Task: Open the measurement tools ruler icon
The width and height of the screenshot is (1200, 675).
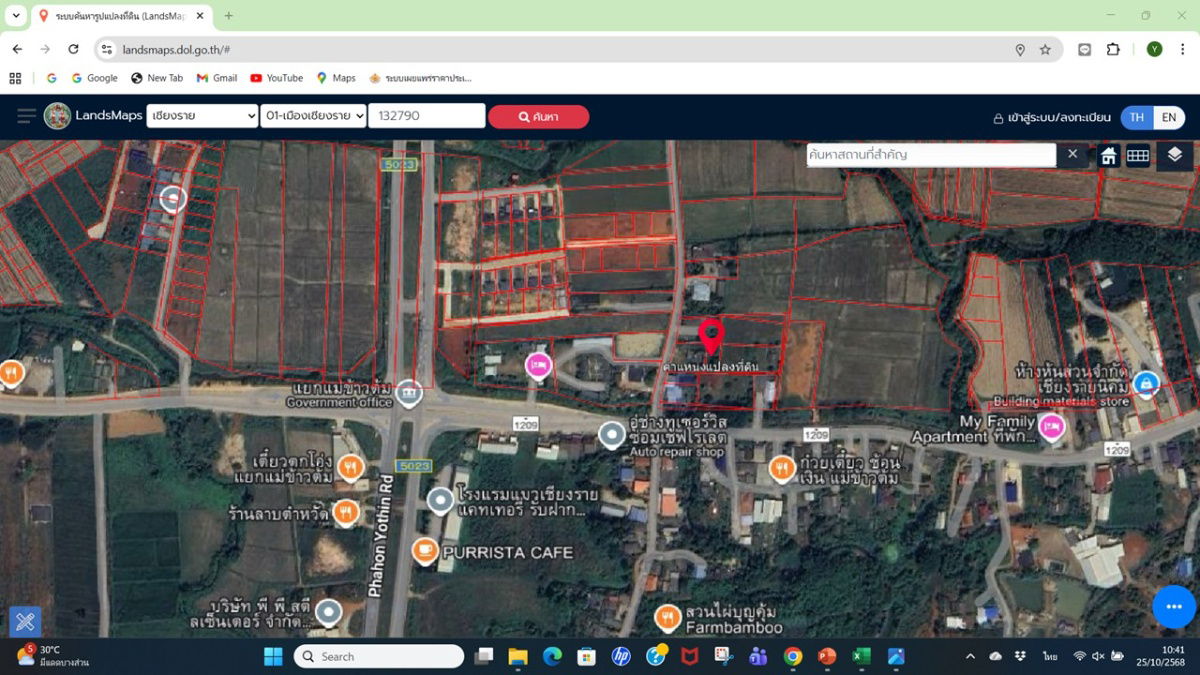Action: point(25,621)
